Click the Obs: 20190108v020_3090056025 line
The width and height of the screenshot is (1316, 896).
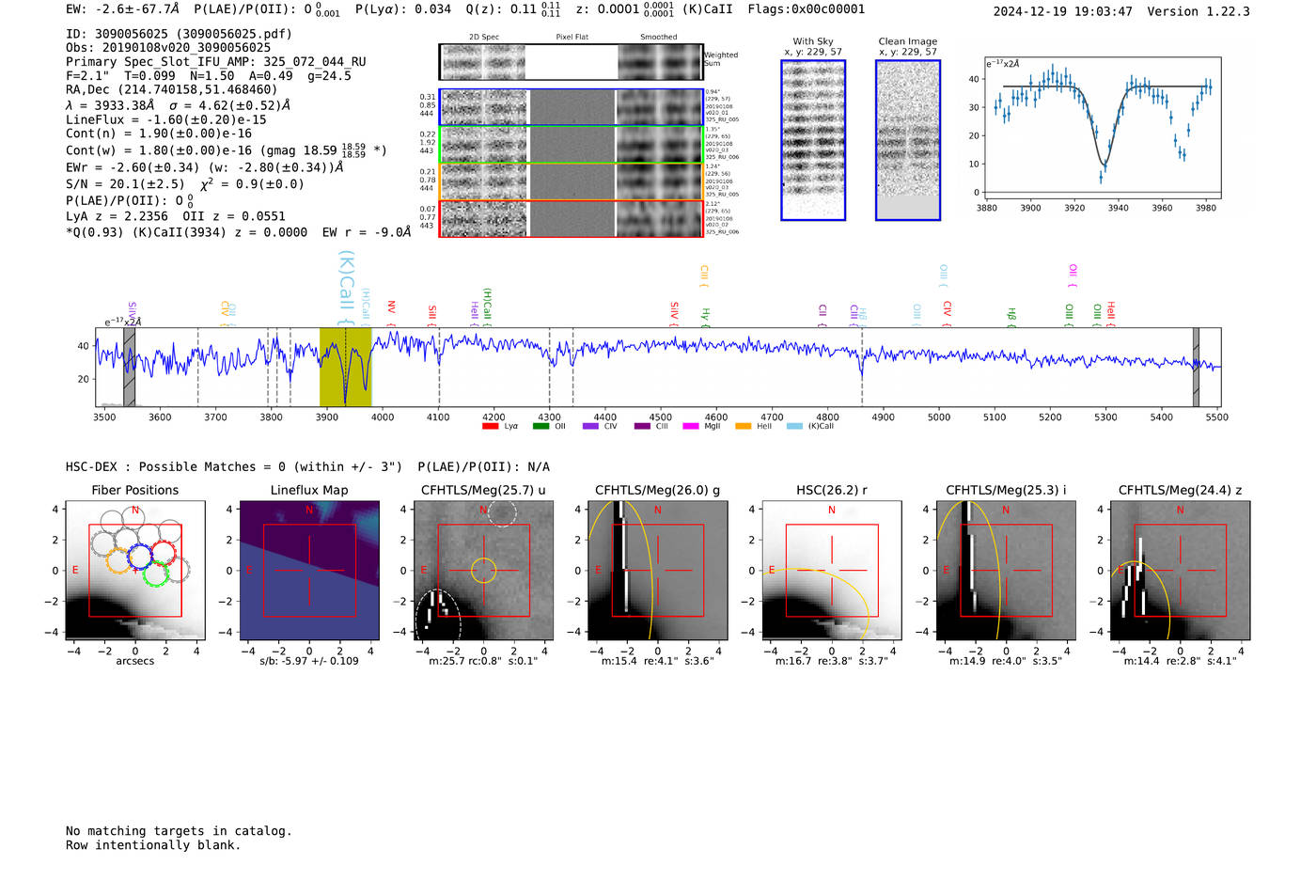coord(168,48)
